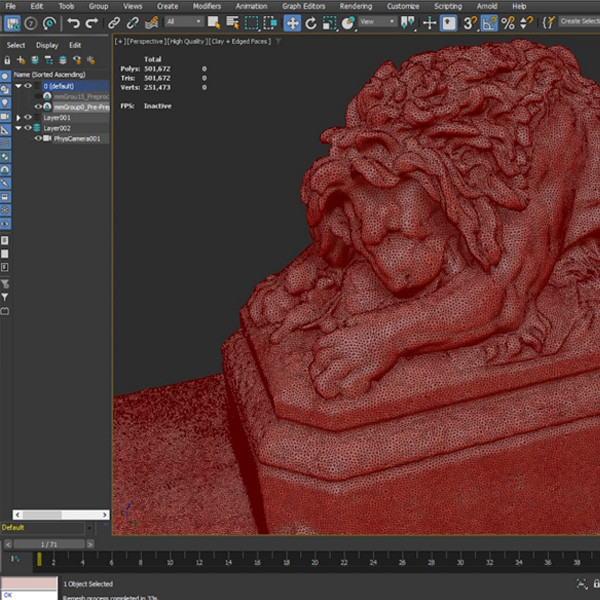Activate the Select Object tool
This screenshot has height=600, width=600.
point(214,23)
